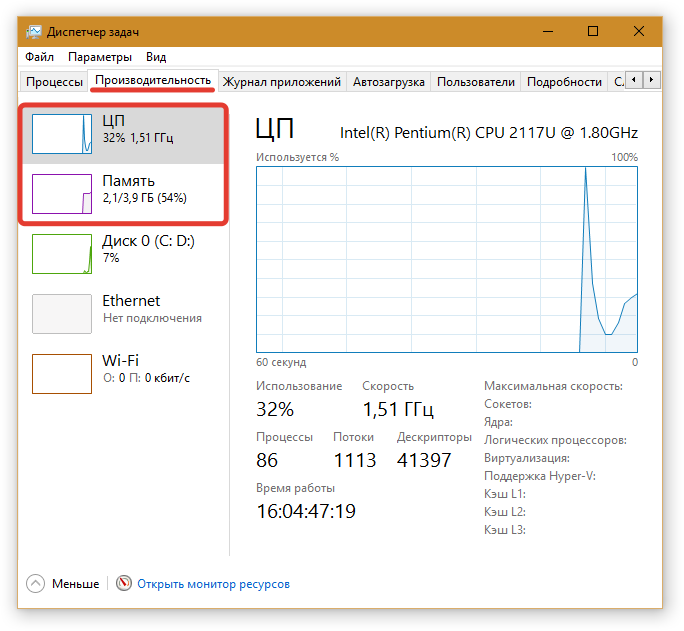Viewport: 684px width, 631px height.
Task: Switch to the Процессы tab
Action: [x=54, y=82]
